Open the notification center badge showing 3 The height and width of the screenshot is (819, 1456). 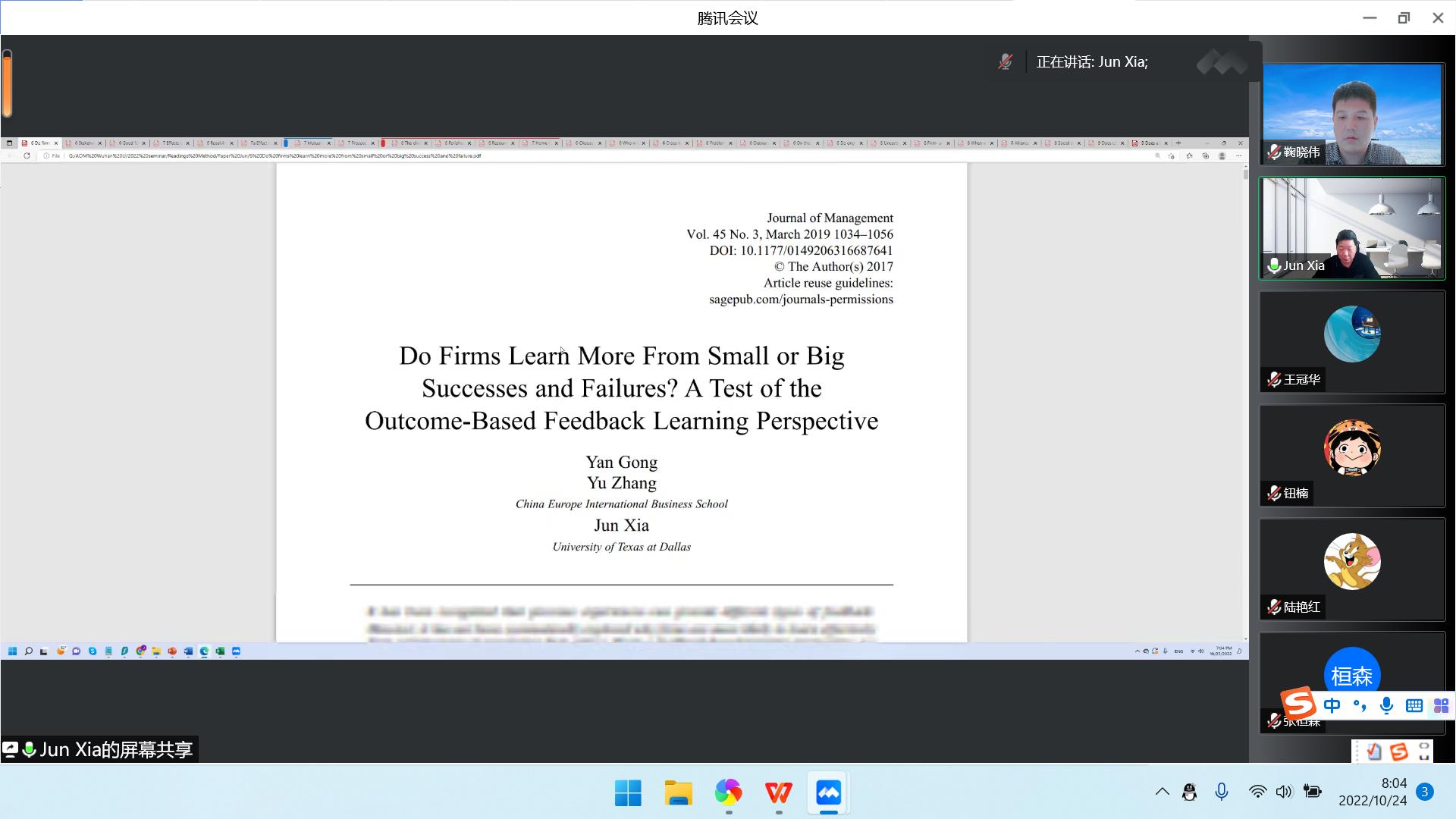tap(1425, 792)
